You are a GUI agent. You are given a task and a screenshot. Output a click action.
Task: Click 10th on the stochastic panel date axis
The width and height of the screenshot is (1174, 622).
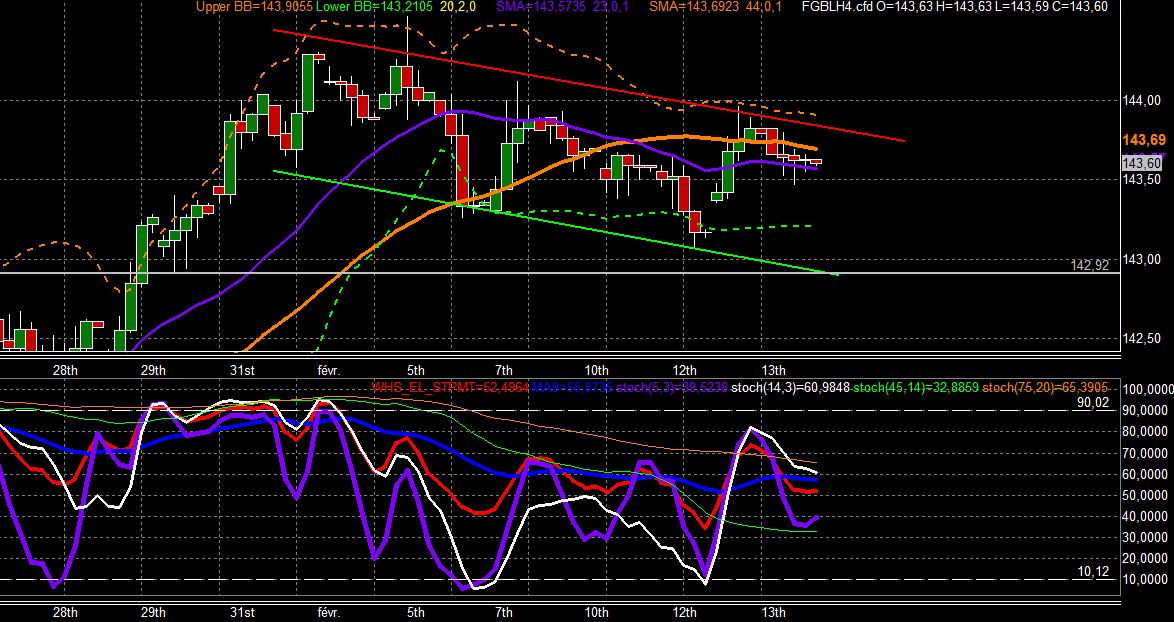[x=596, y=612]
